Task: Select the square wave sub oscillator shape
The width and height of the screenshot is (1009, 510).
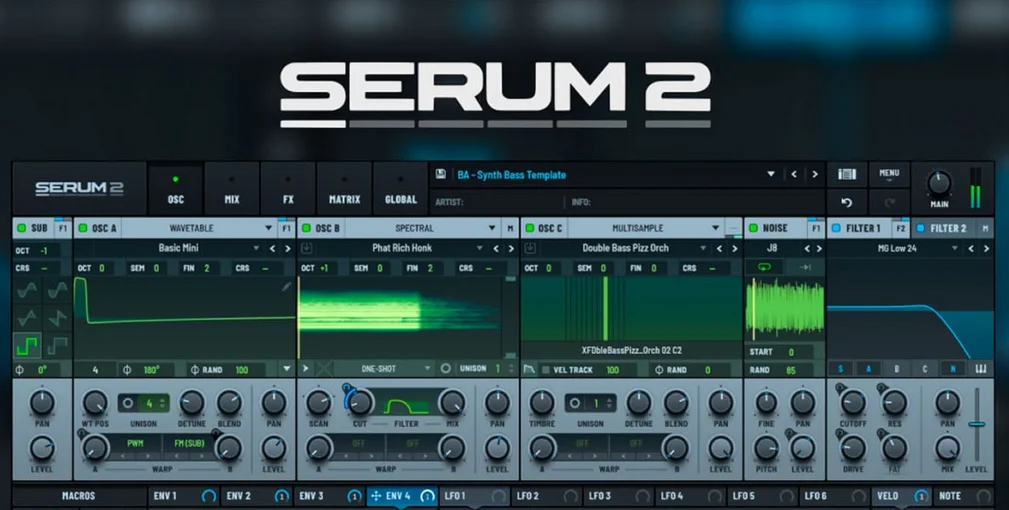Action: click(27, 346)
